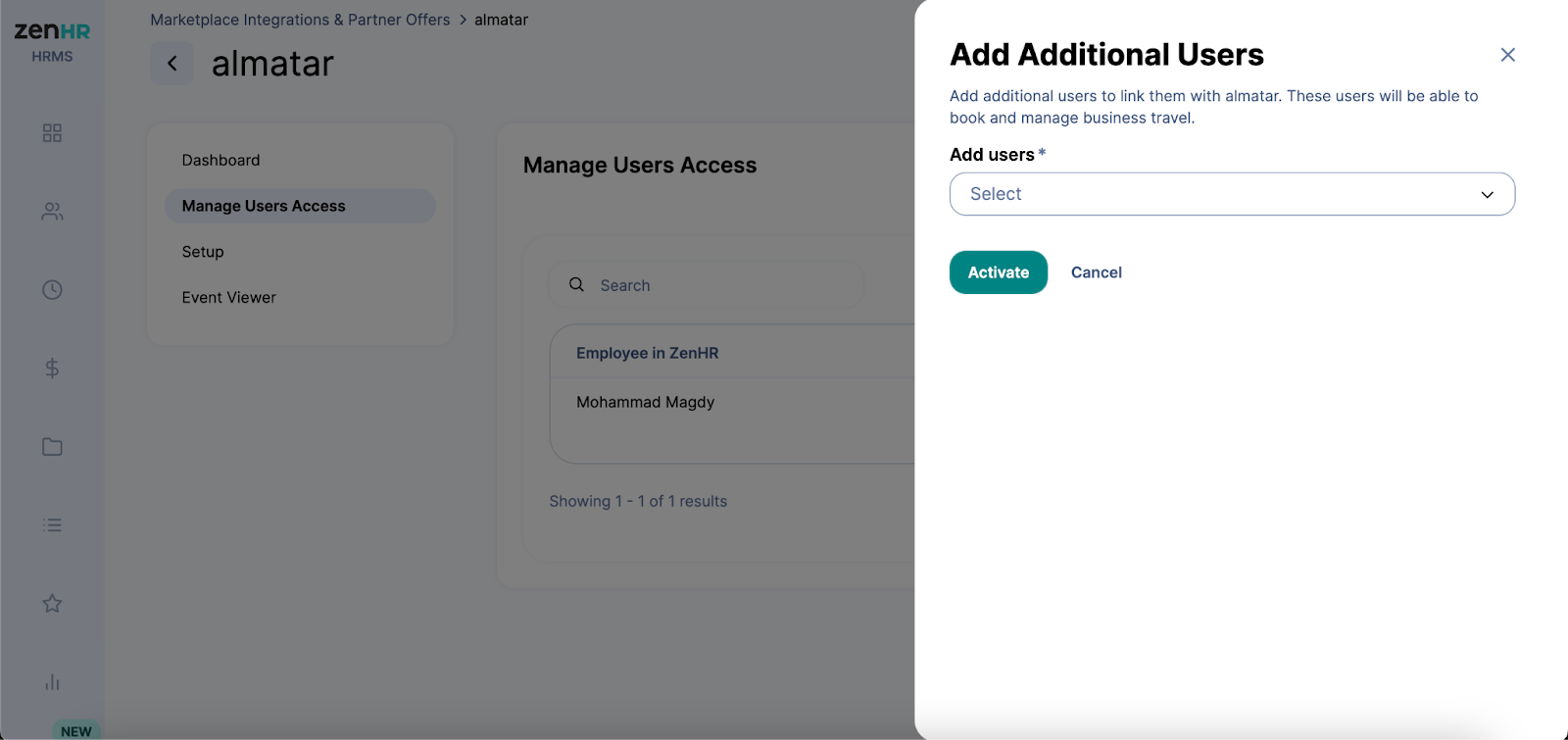Open the star icon in sidebar
The image size is (1568, 740).
52,604
